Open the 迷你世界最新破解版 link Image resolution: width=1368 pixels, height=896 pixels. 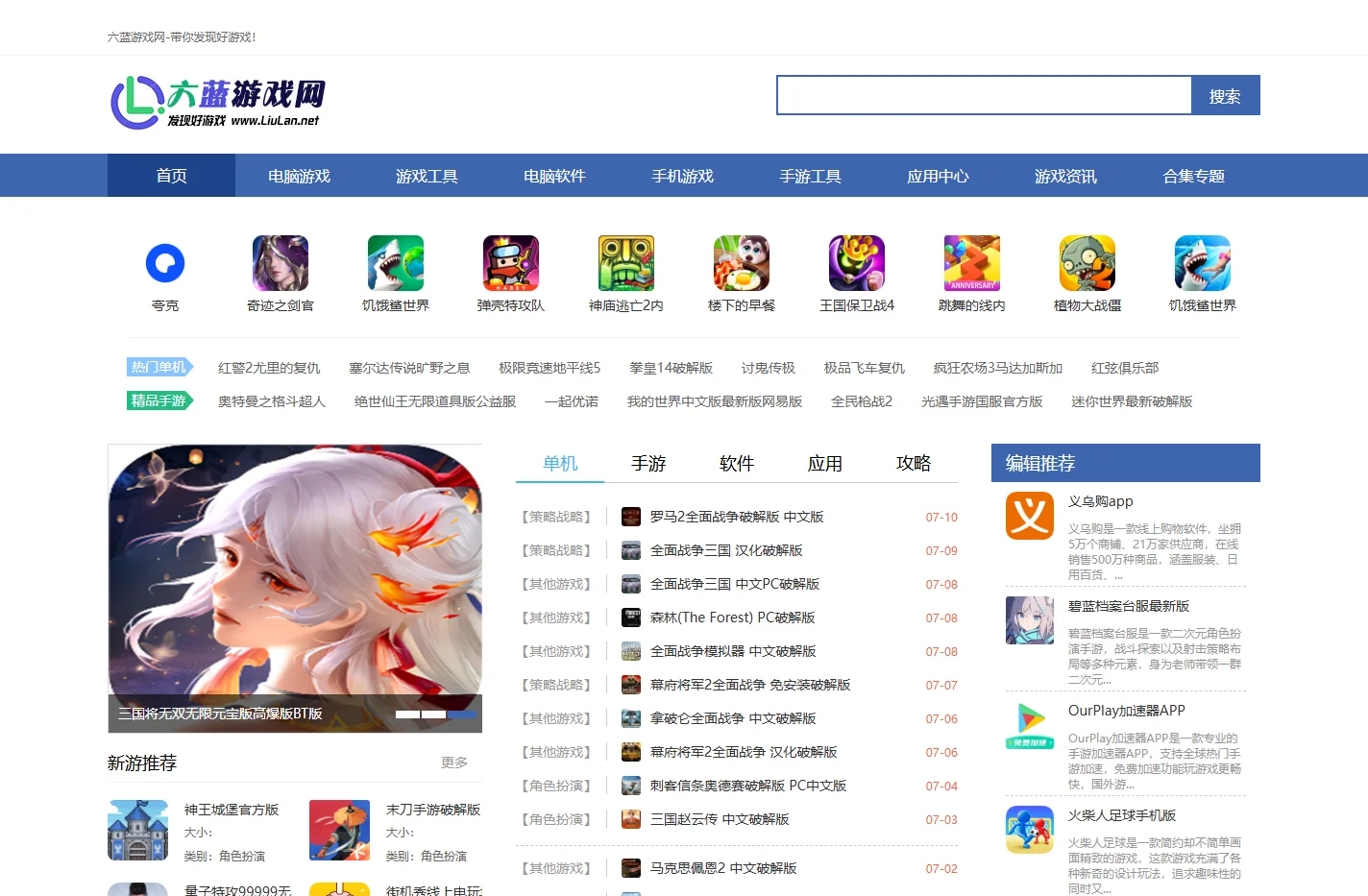tap(1132, 401)
